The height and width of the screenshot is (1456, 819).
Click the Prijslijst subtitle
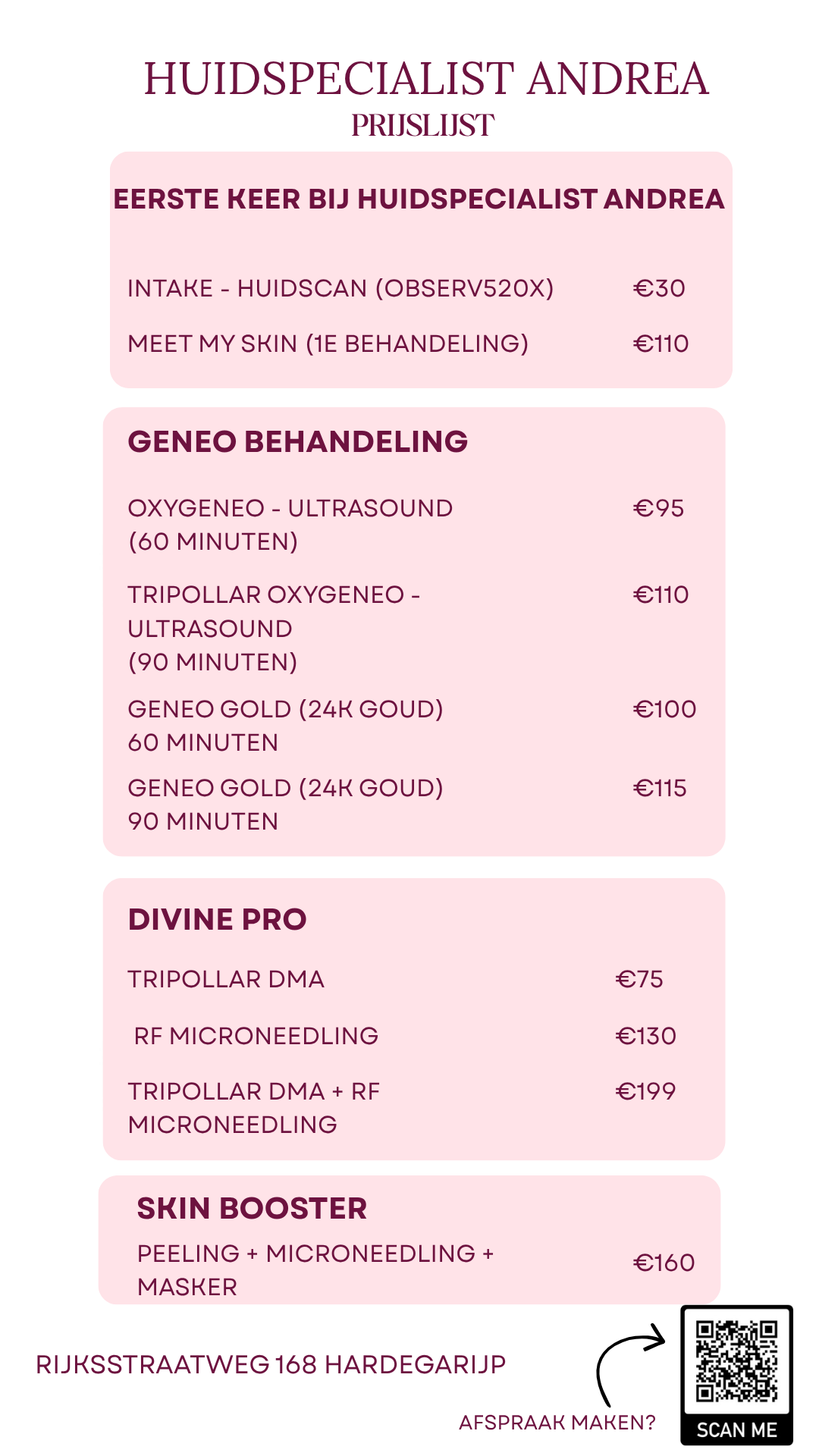tap(422, 126)
